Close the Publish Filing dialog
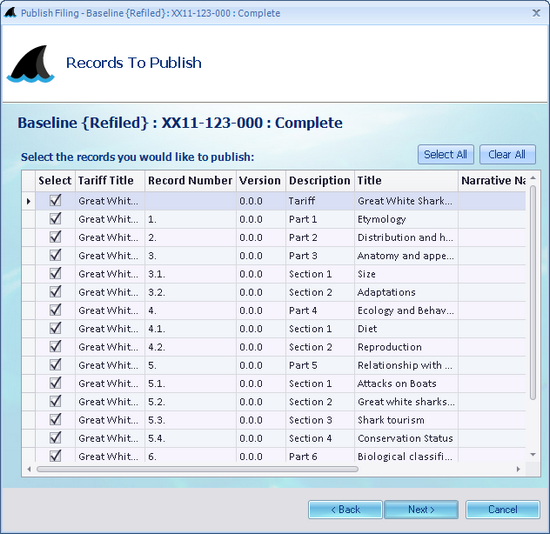The width and height of the screenshot is (550, 534). coord(536,13)
